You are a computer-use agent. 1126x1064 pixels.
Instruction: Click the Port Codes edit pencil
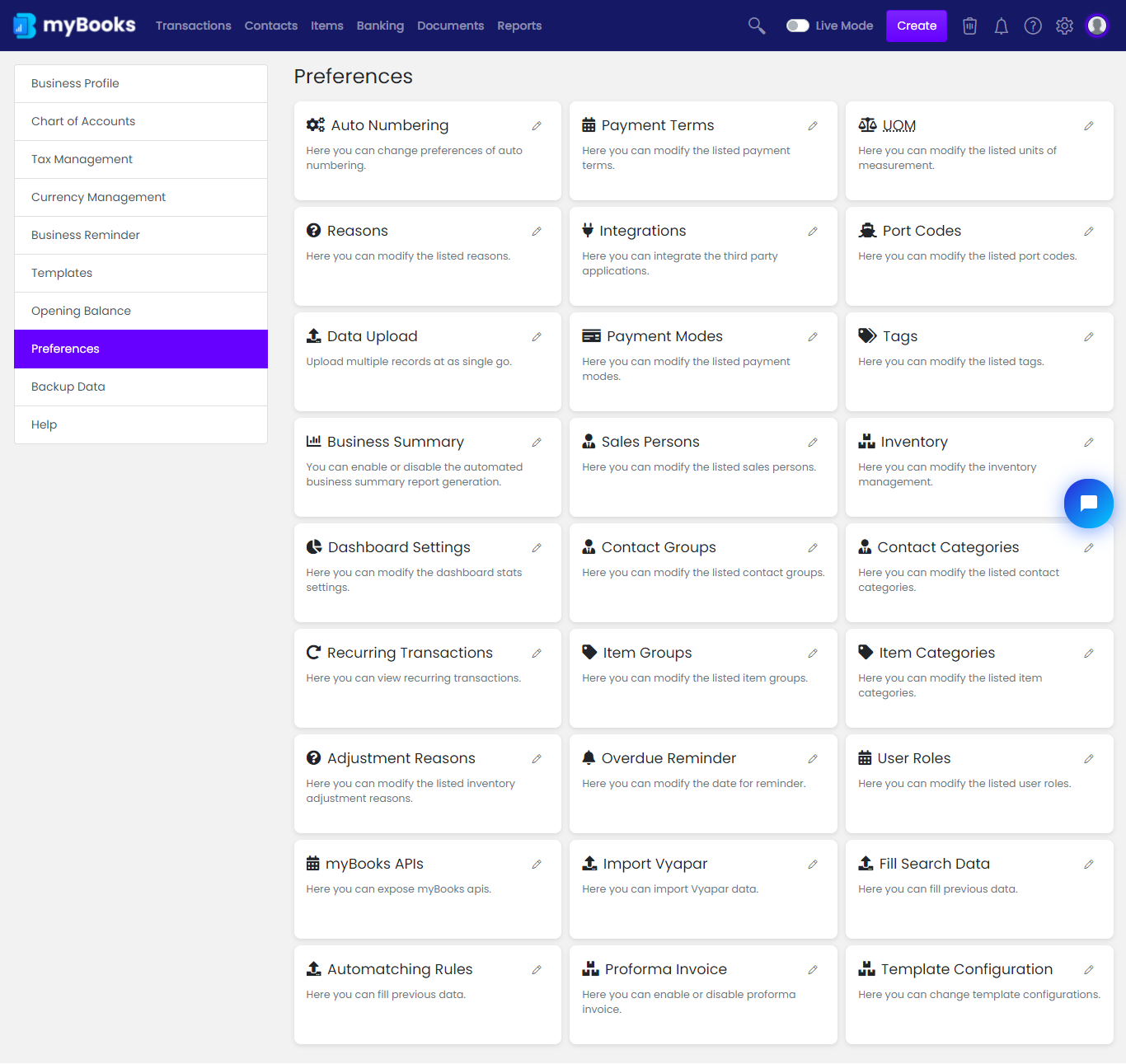click(x=1089, y=232)
